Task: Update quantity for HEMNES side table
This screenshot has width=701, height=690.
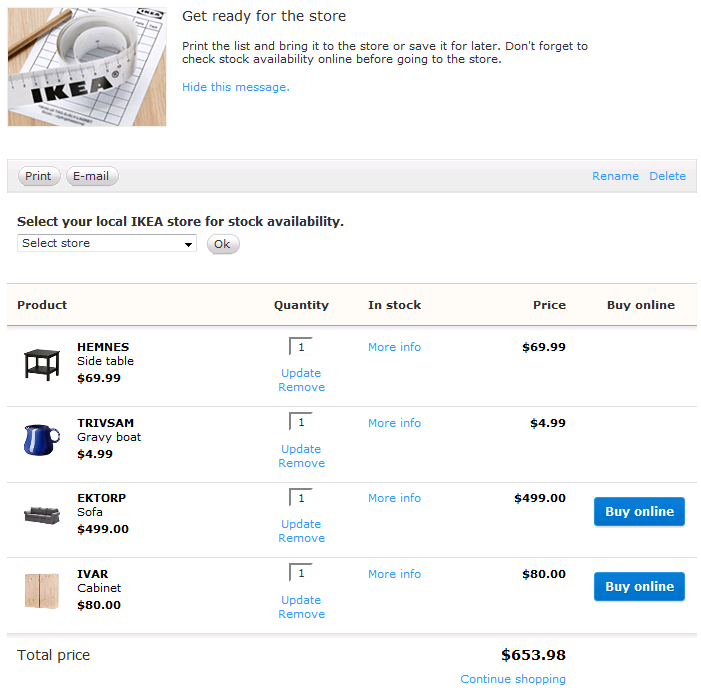Action: [301, 373]
